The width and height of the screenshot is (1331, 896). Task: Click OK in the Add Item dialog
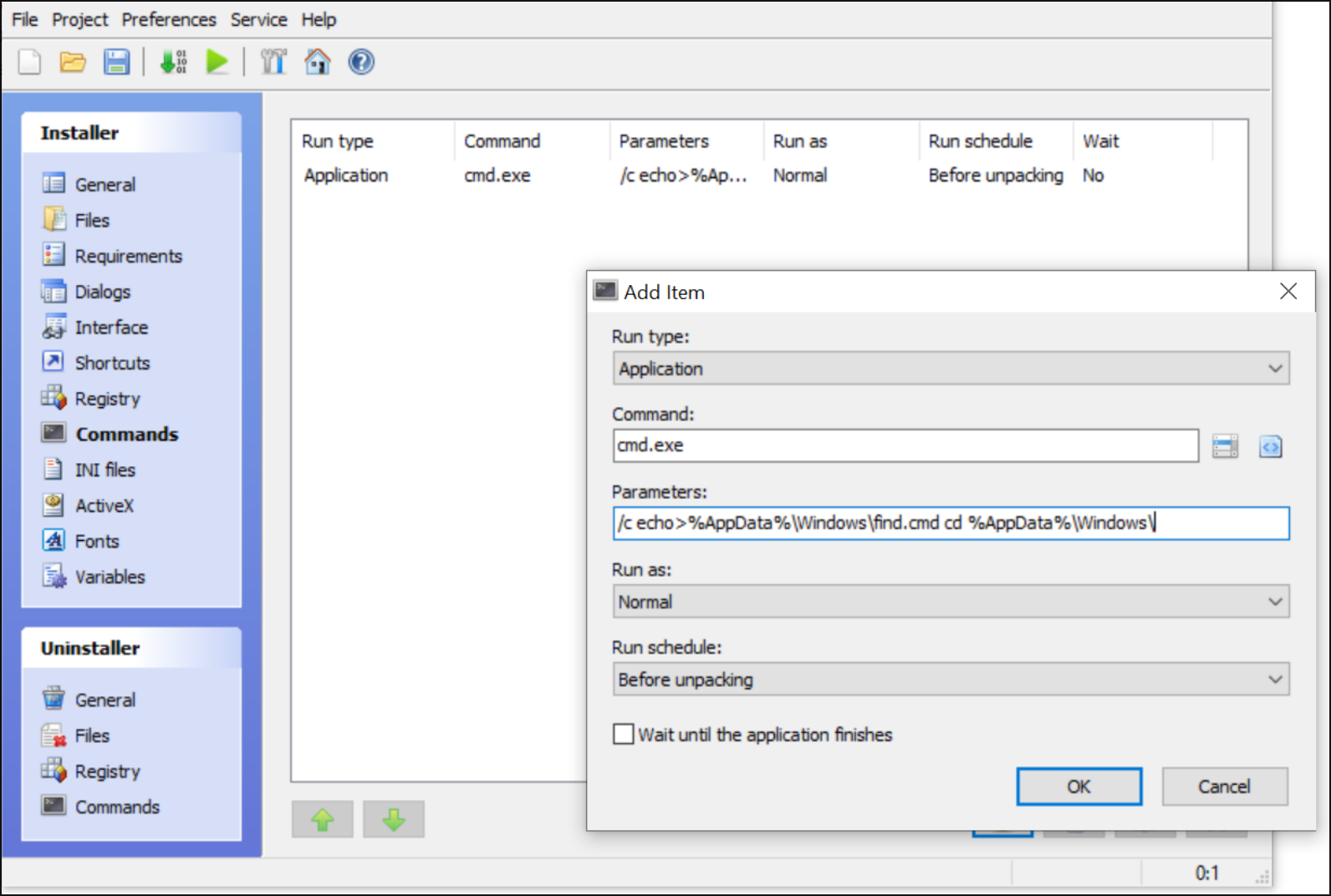(x=1079, y=787)
